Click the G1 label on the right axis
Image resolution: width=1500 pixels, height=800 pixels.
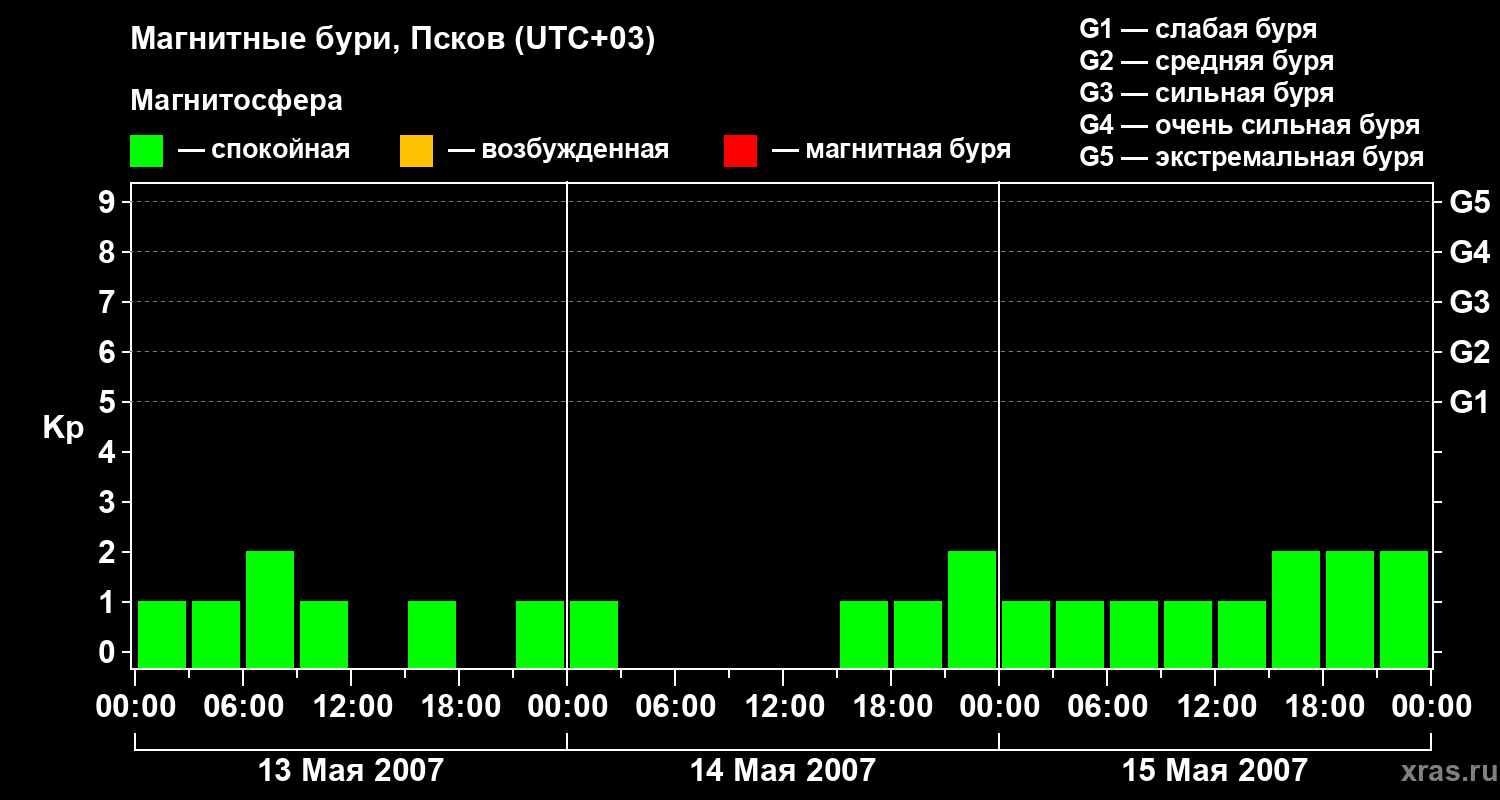(1470, 402)
